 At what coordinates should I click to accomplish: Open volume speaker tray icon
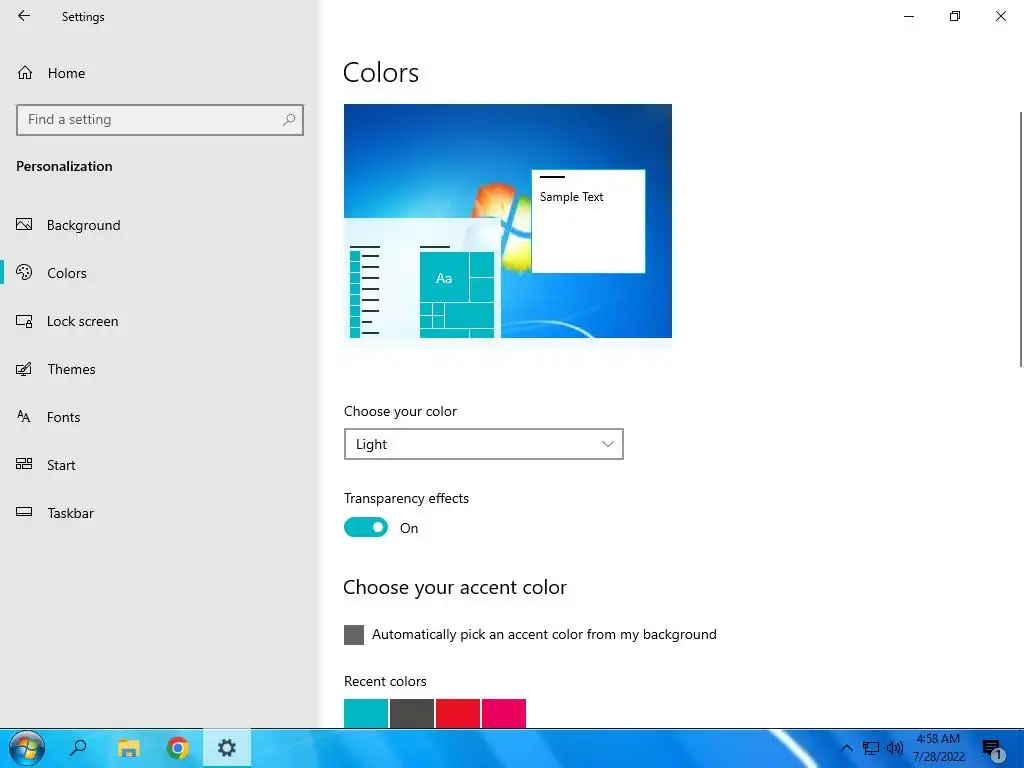tap(895, 748)
